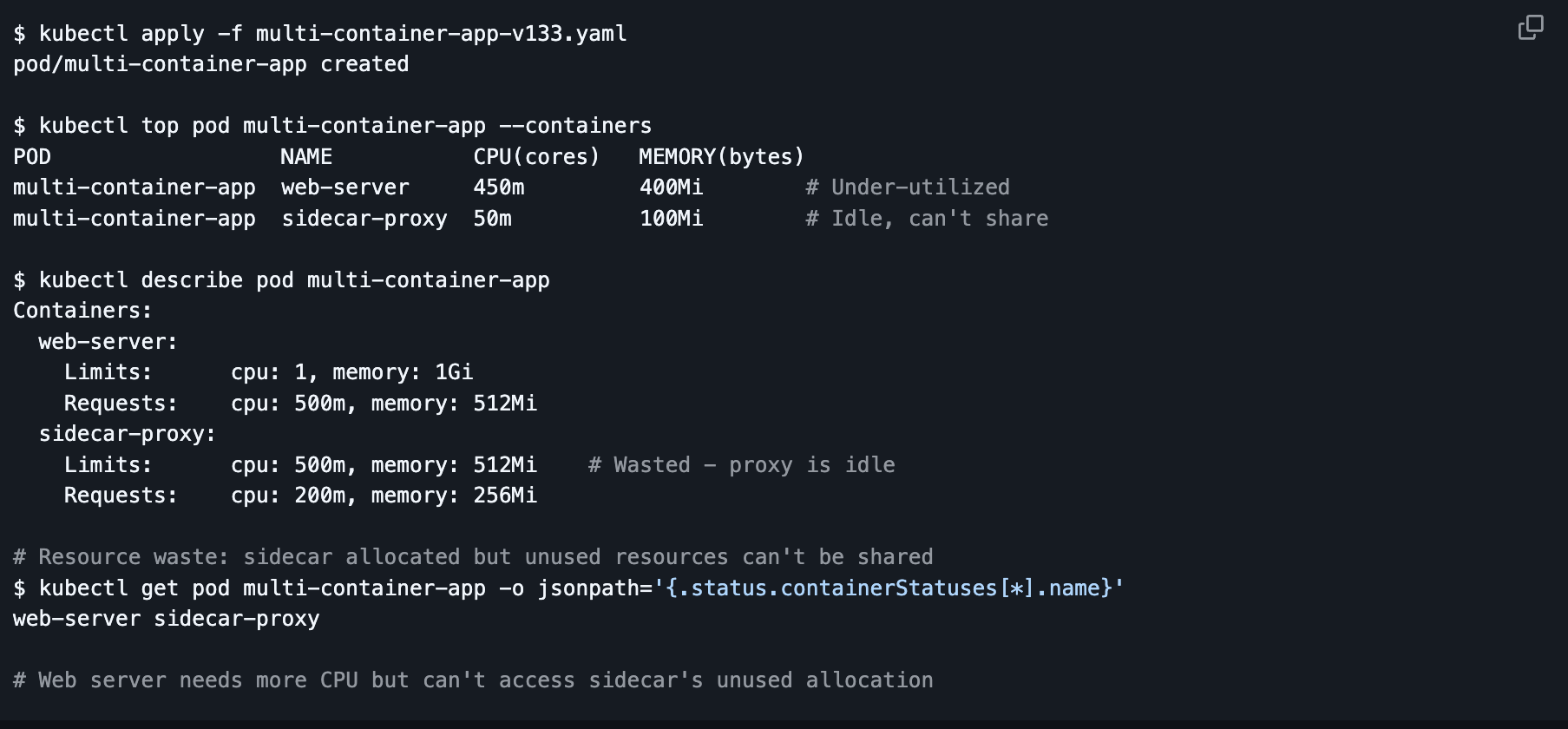
Task: Click the 400Mi memory usage value
Action: (x=671, y=187)
